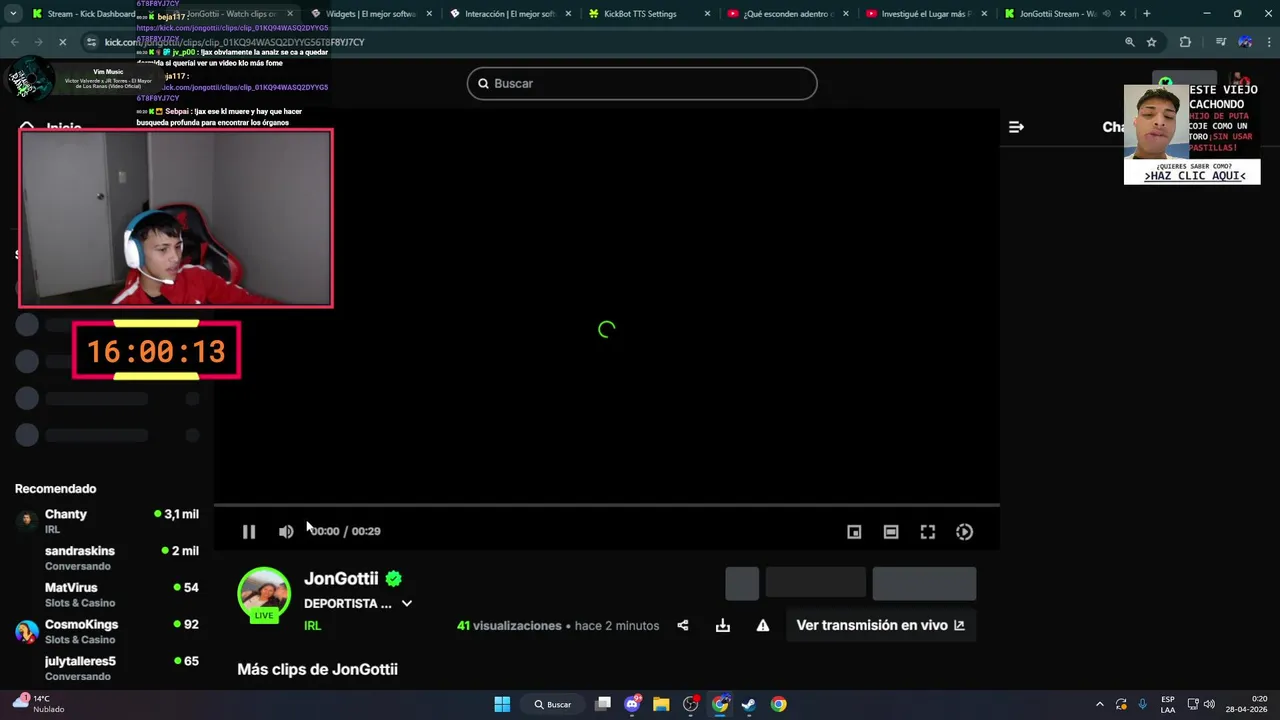1280x720 pixels.
Task: Open the Windows Start menu
Action: 502,704
